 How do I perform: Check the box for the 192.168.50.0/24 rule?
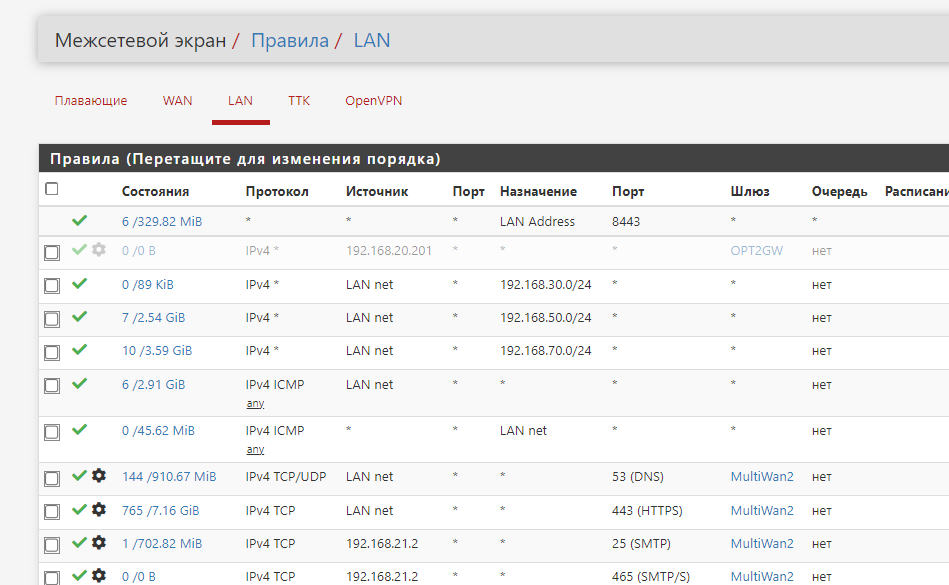(x=52, y=319)
